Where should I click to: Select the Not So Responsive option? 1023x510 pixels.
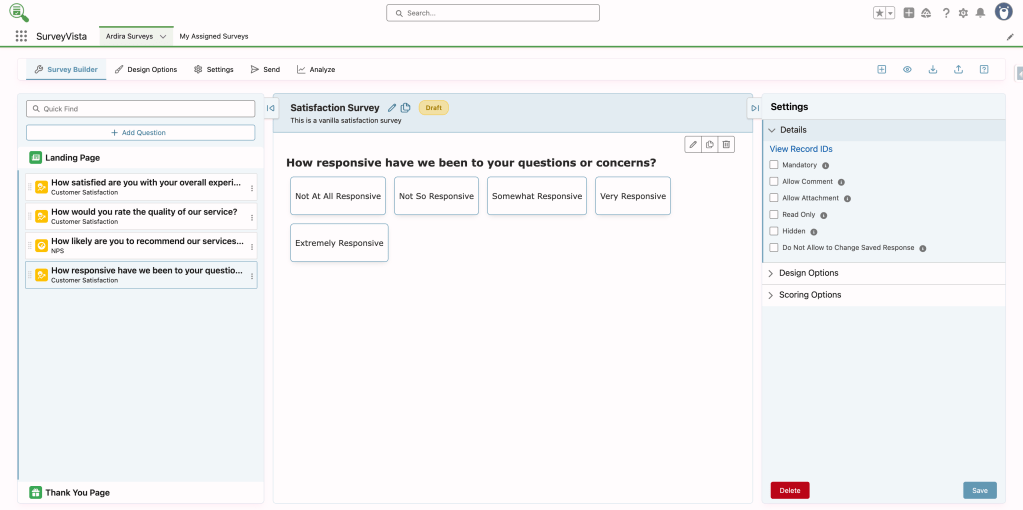point(436,196)
